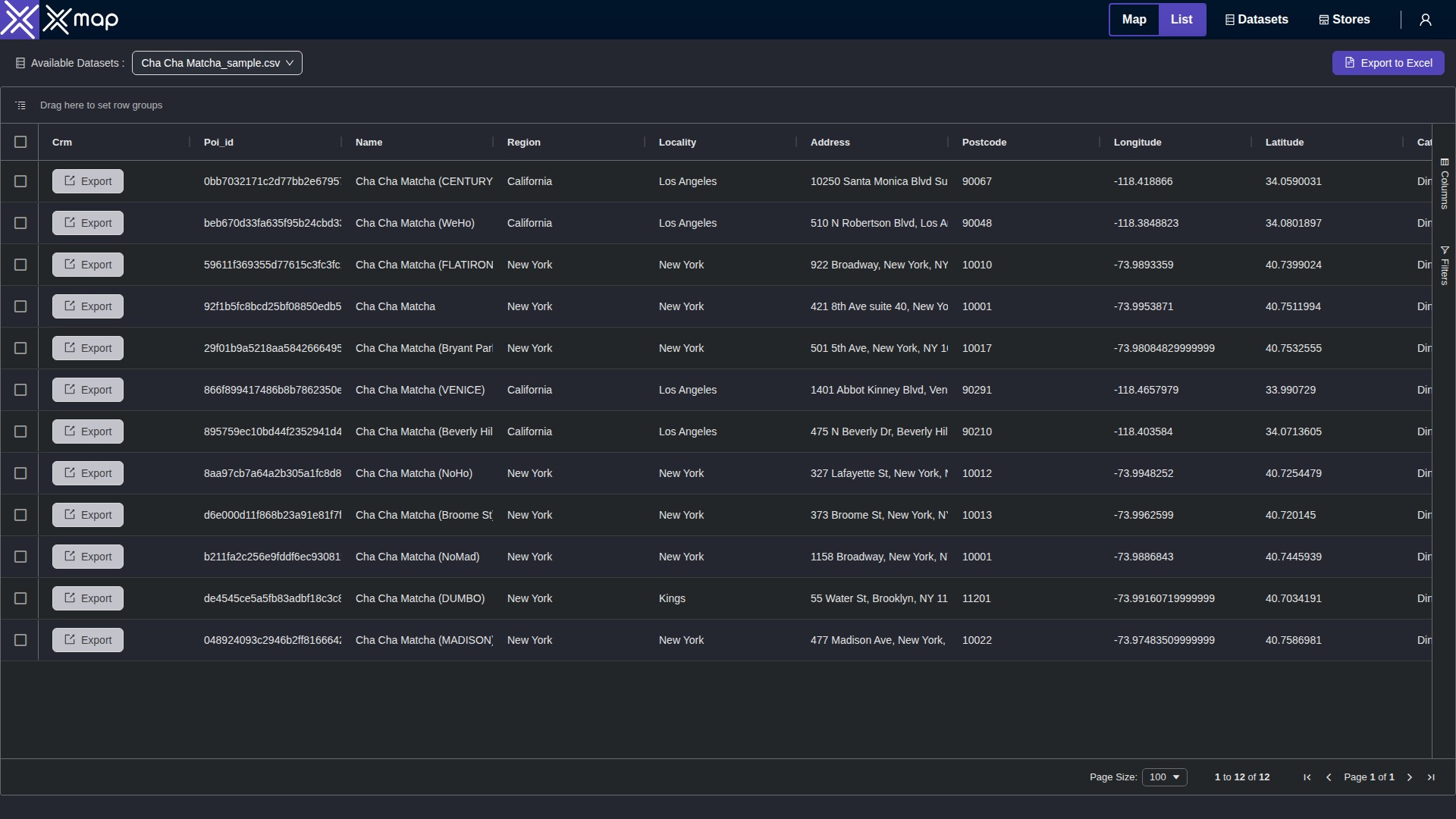Screen dimensions: 1456x819
Task: Toggle the select-all header checkbox
Action: pos(20,142)
